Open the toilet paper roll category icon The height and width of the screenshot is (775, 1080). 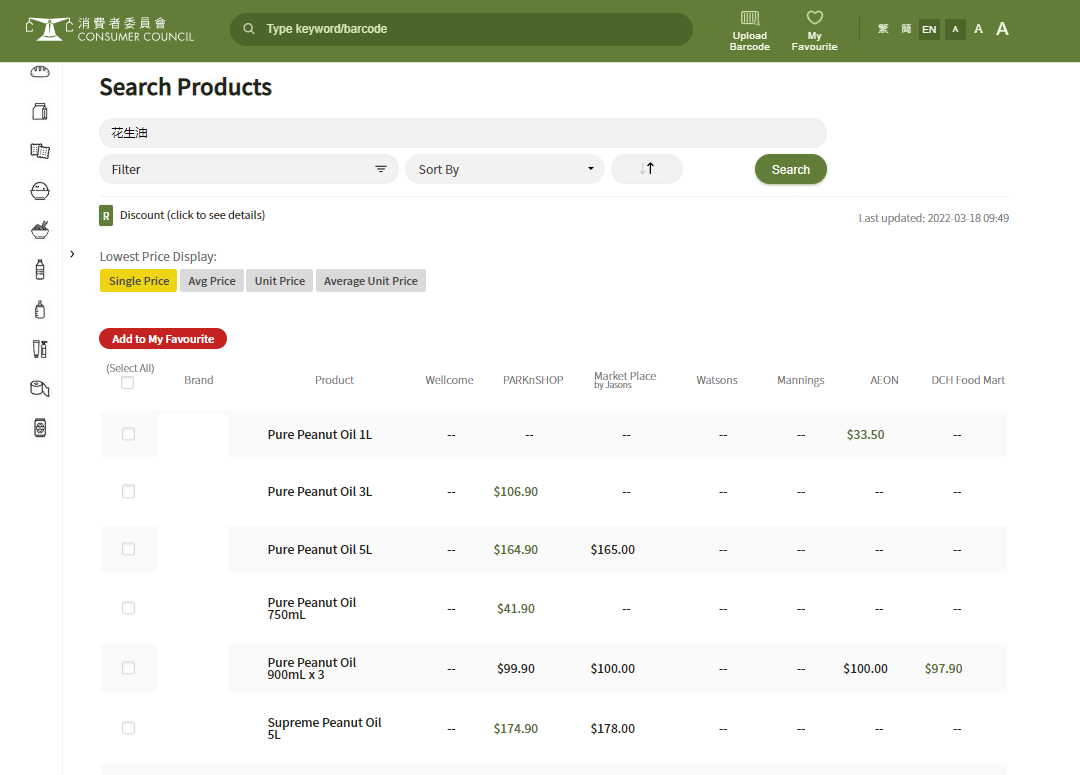[x=40, y=389]
